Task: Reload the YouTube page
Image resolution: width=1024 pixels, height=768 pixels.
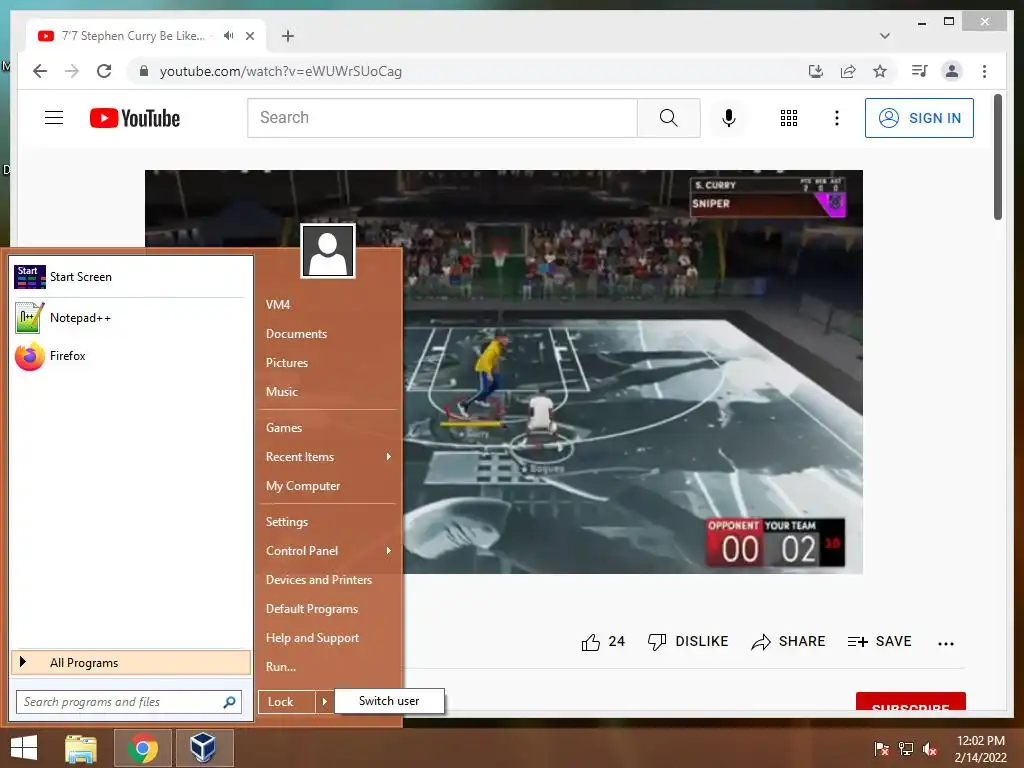Action: click(104, 71)
